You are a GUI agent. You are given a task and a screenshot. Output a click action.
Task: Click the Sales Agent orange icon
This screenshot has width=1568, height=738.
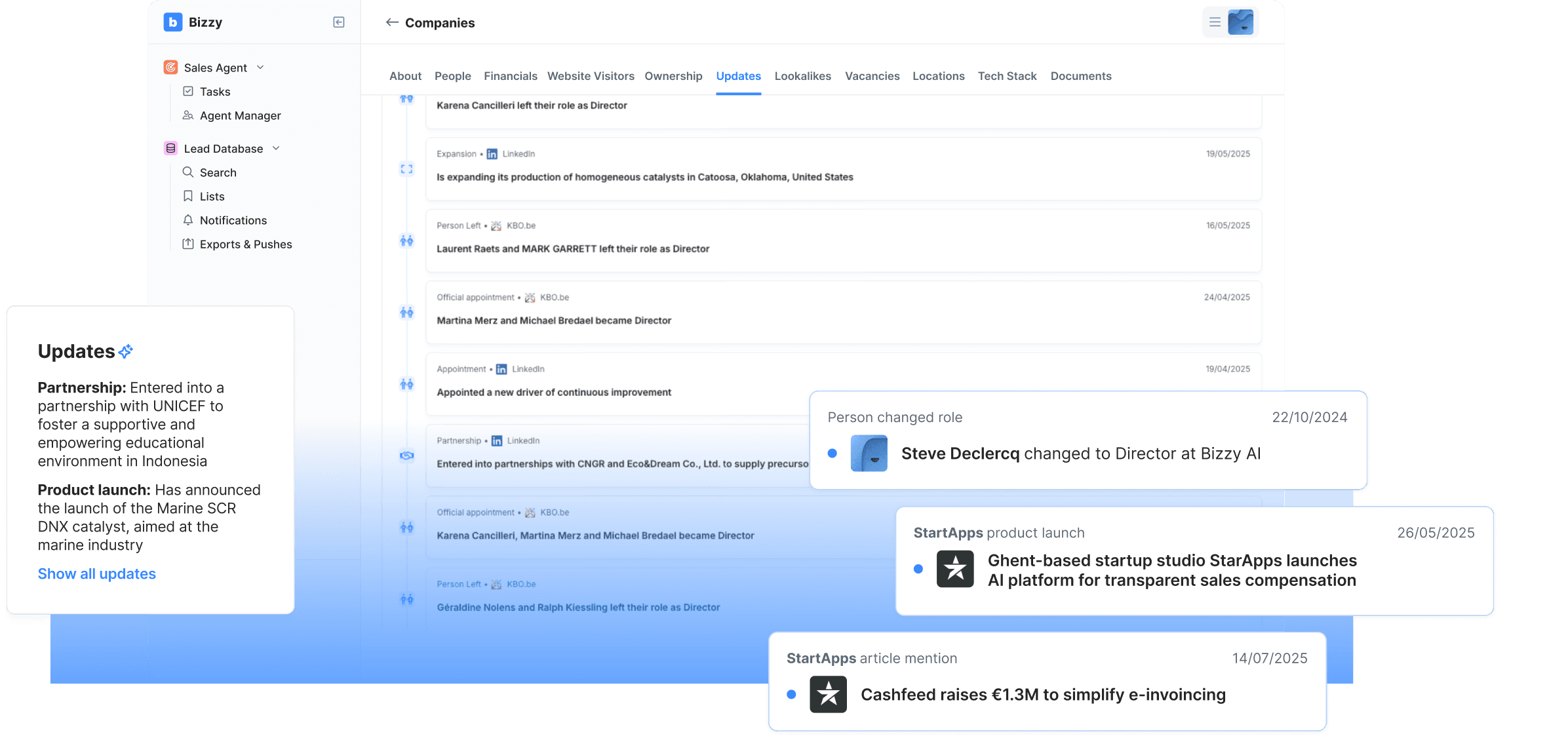[x=171, y=68]
